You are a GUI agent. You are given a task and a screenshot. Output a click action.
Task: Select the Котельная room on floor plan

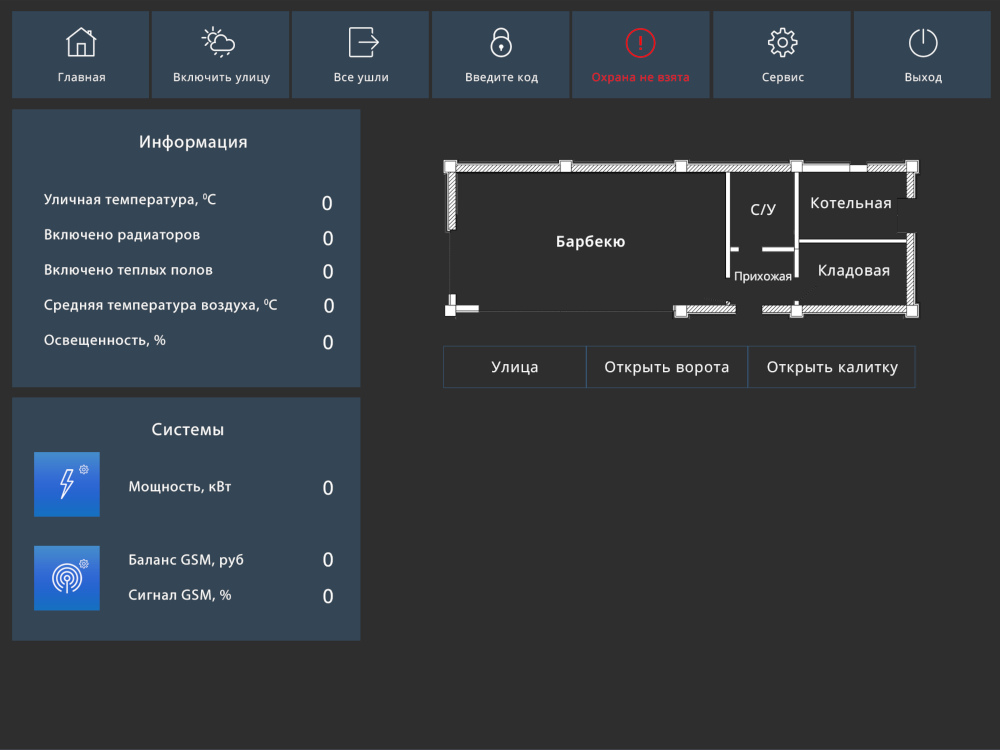coord(851,203)
